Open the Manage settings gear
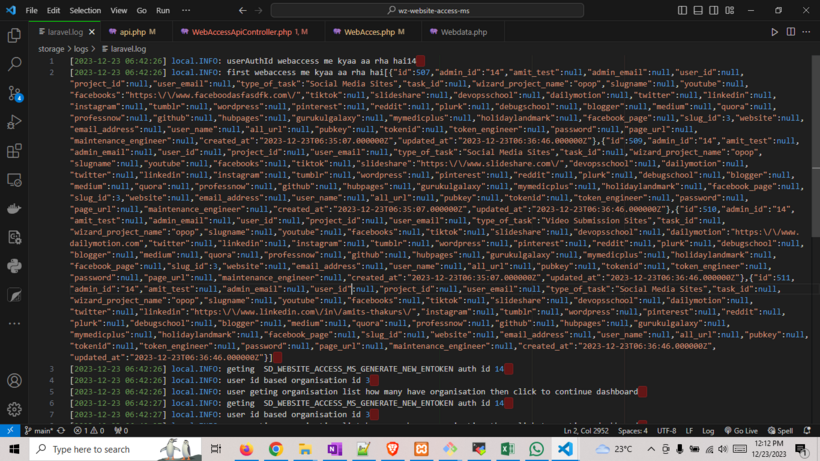 (x=14, y=409)
